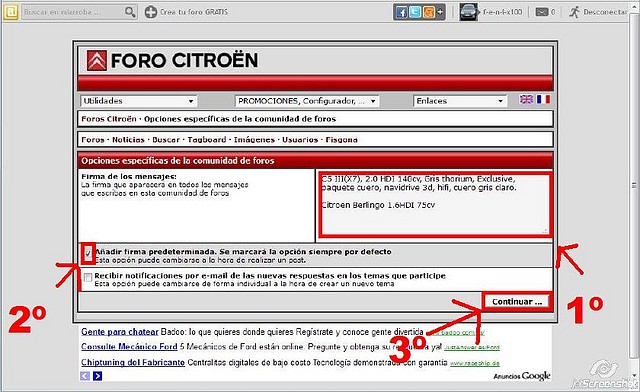This screenshot has height=392, width=640.
Task: Click the Continuar button
Action: 517,302
